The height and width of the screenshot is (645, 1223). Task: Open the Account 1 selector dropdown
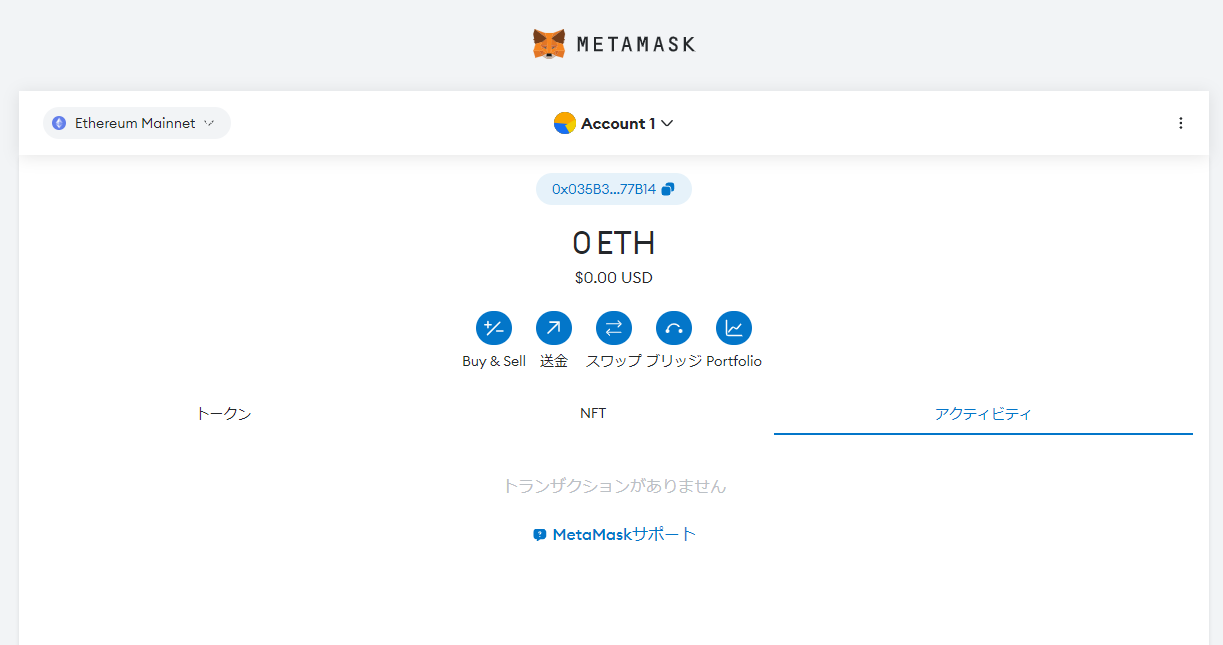(x=613, y=123)
